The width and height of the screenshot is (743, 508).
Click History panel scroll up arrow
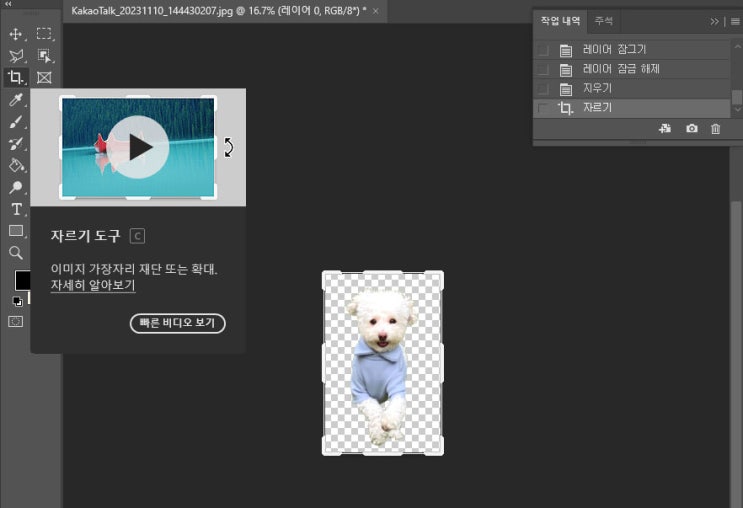pyautogui.click(x=737, y=47)
